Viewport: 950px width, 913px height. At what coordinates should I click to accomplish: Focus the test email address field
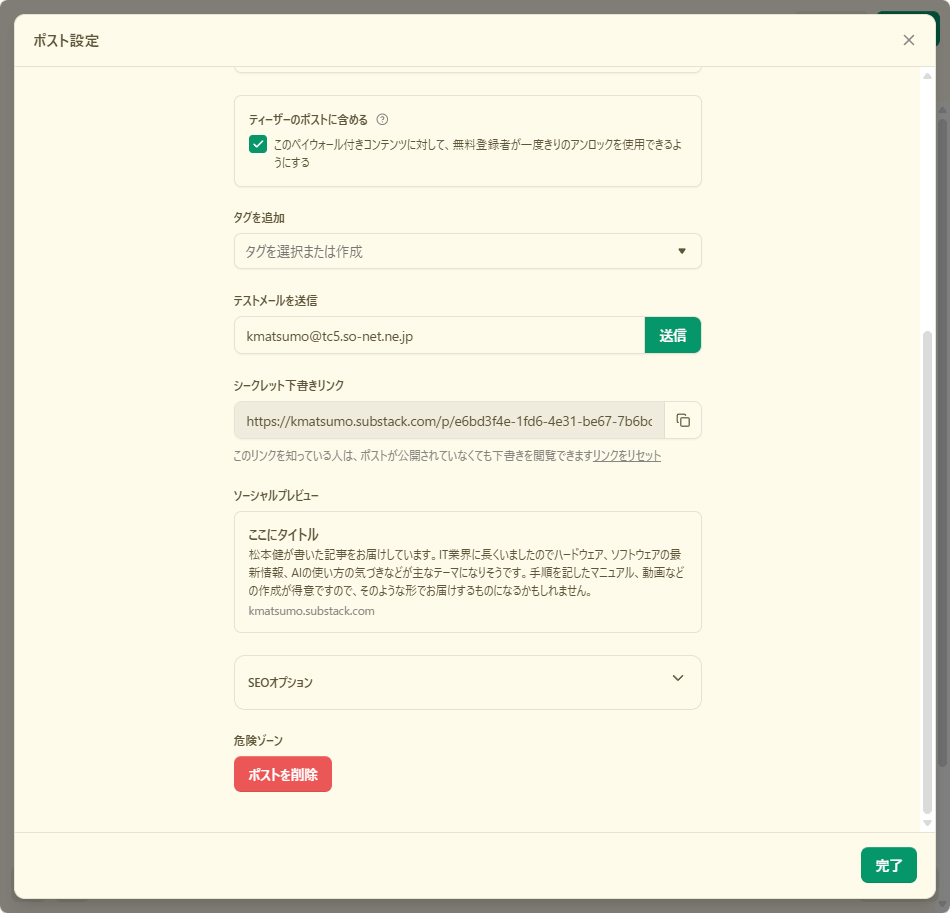point(439,335)
